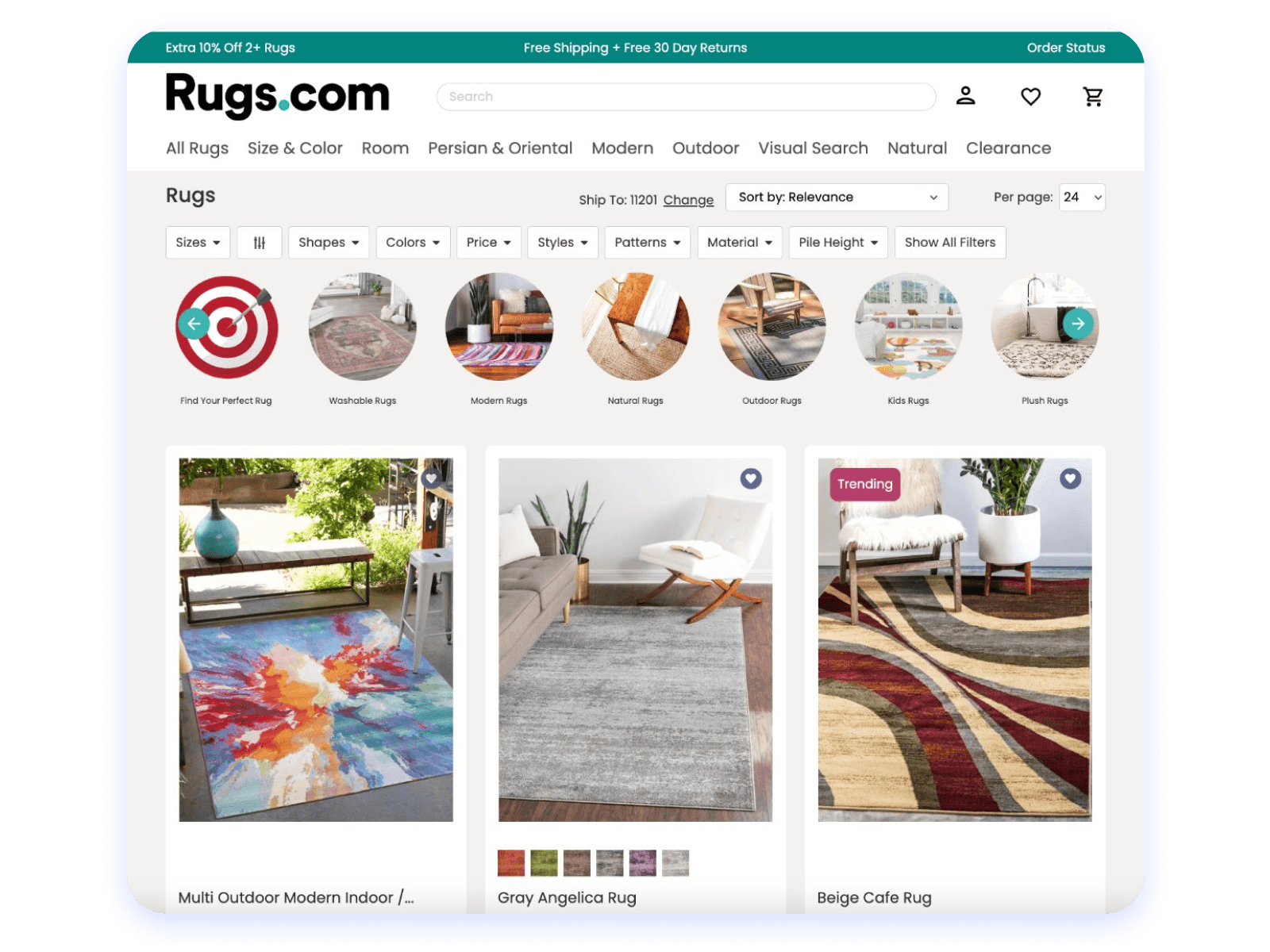Click the filter adjustment sliders icon
The image size is (1270, 952).
260,242
